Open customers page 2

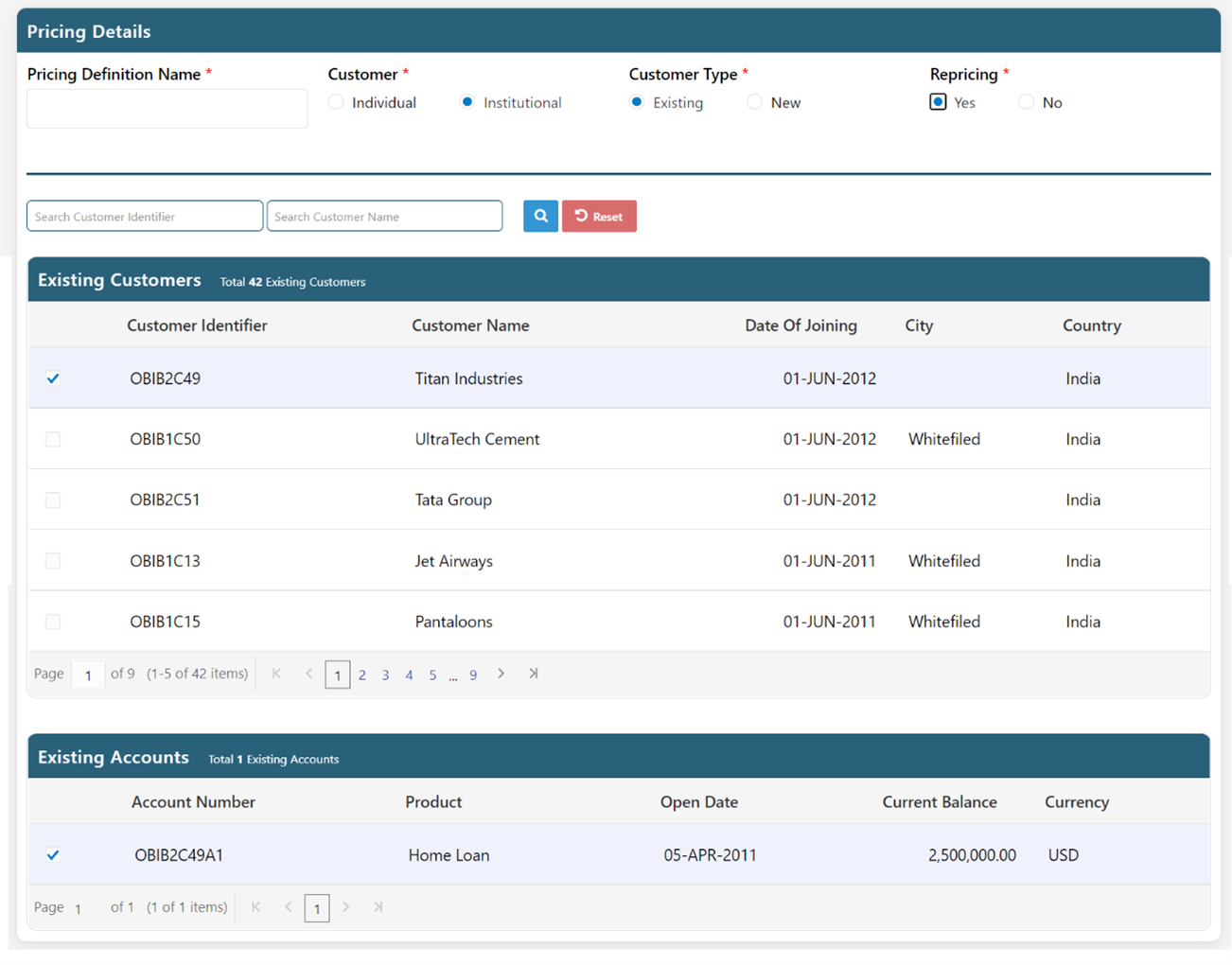pos(362,675)
